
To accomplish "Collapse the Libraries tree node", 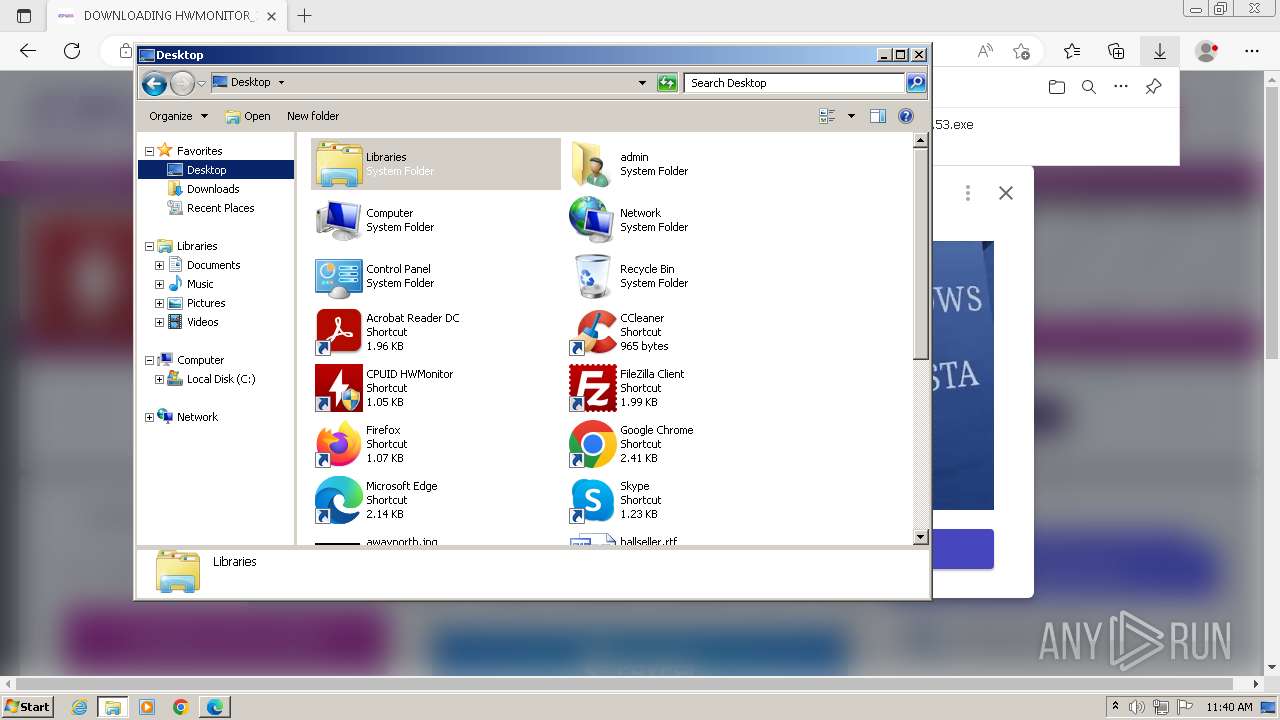I will (x=150, y=246).
